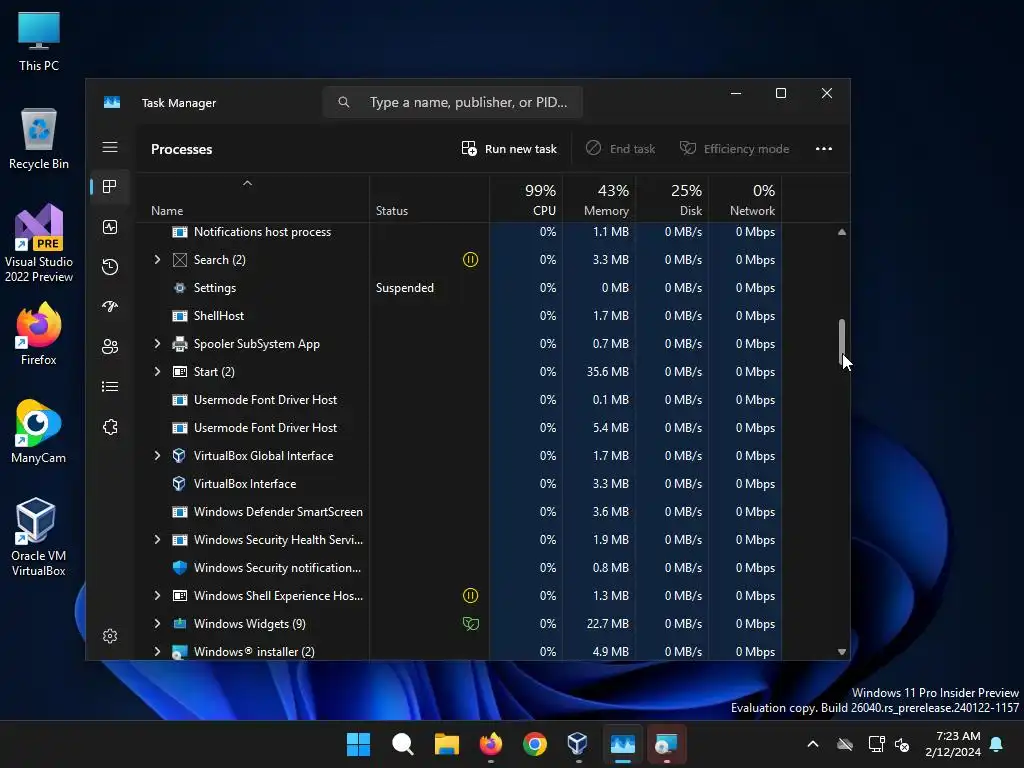Click Run new task button

[x=509, y=149]
